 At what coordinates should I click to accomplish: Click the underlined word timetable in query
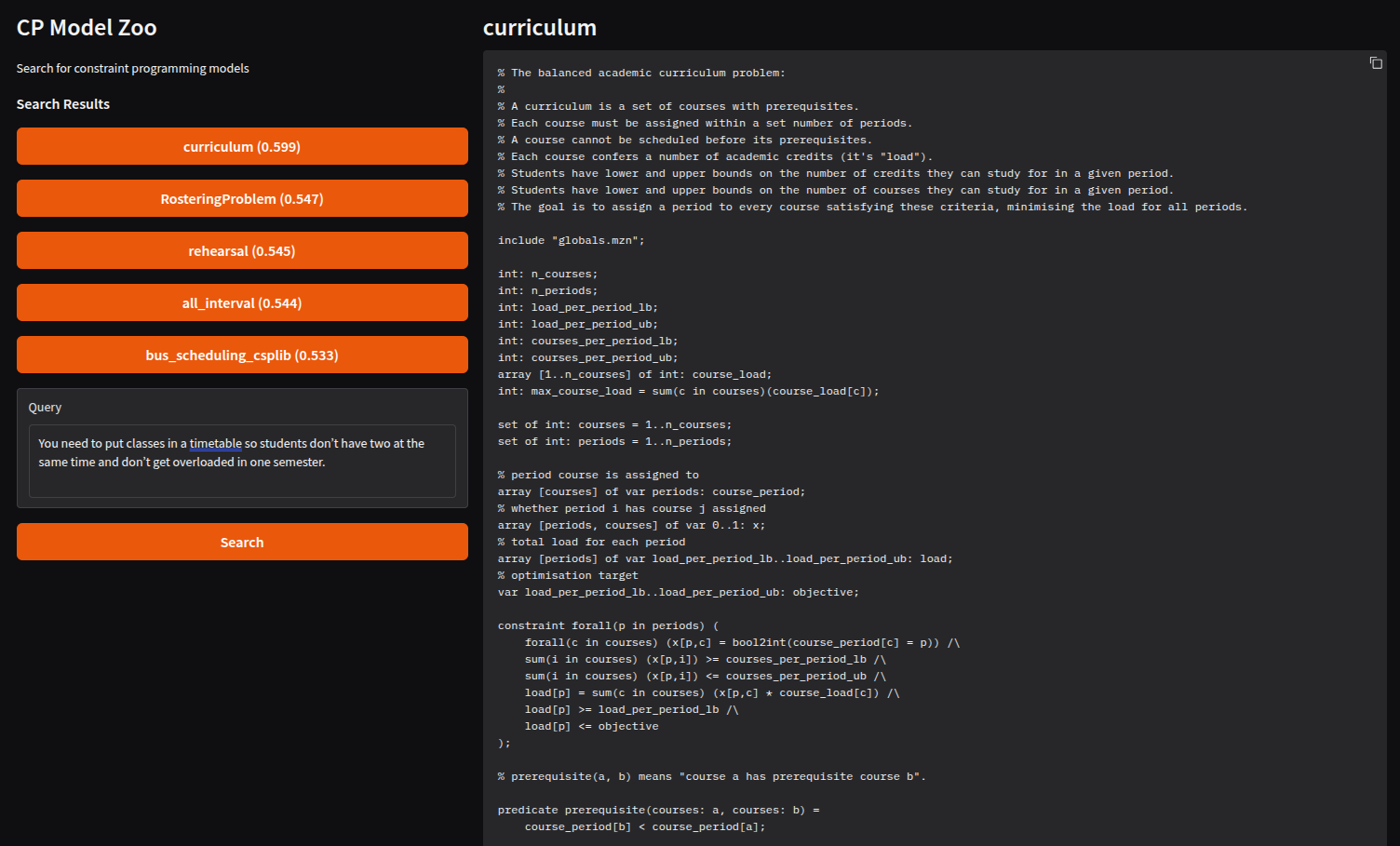tap(215, 444)
